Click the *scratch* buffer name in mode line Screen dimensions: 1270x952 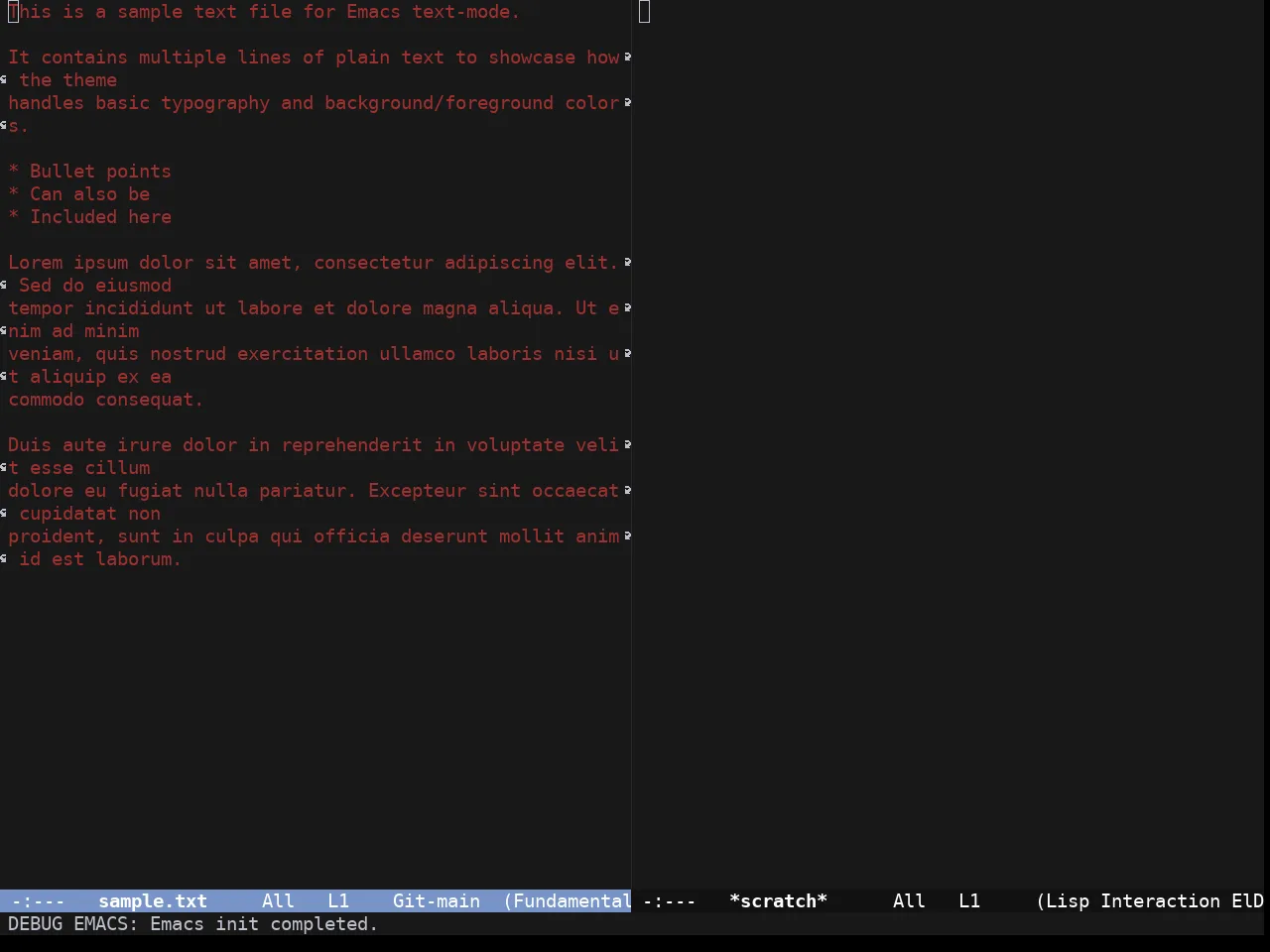(x=778, y=900)
